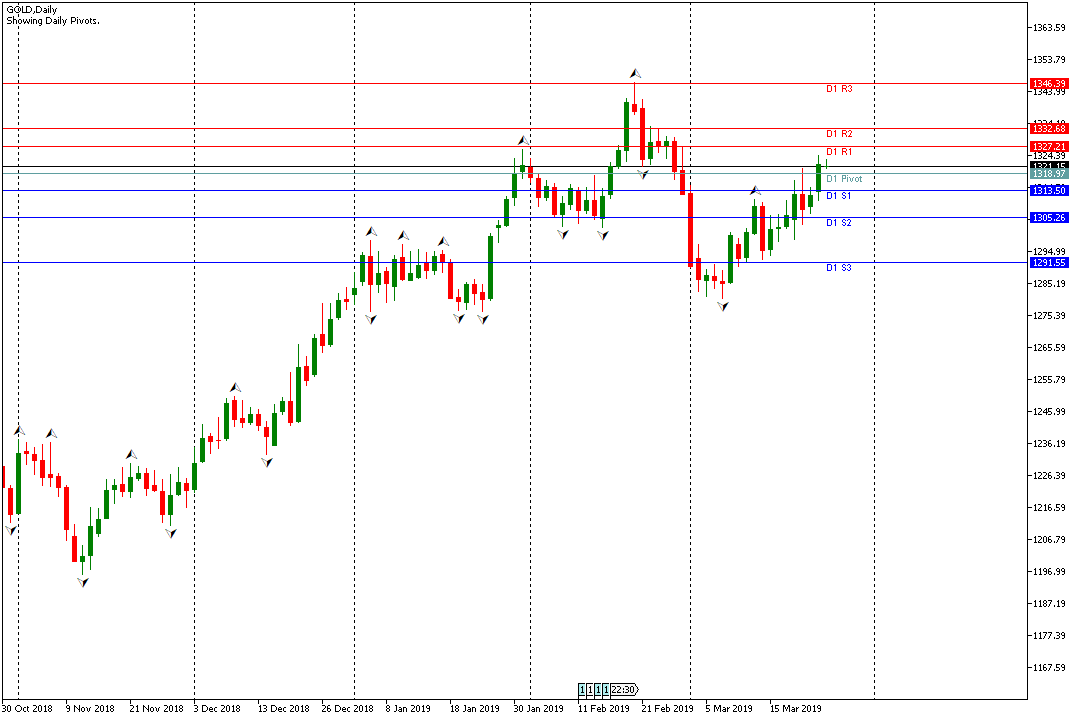This screenshot has height=720, width=1080.
Task: Select the D1 R3 resistance label
Action: tap(838, 89)
